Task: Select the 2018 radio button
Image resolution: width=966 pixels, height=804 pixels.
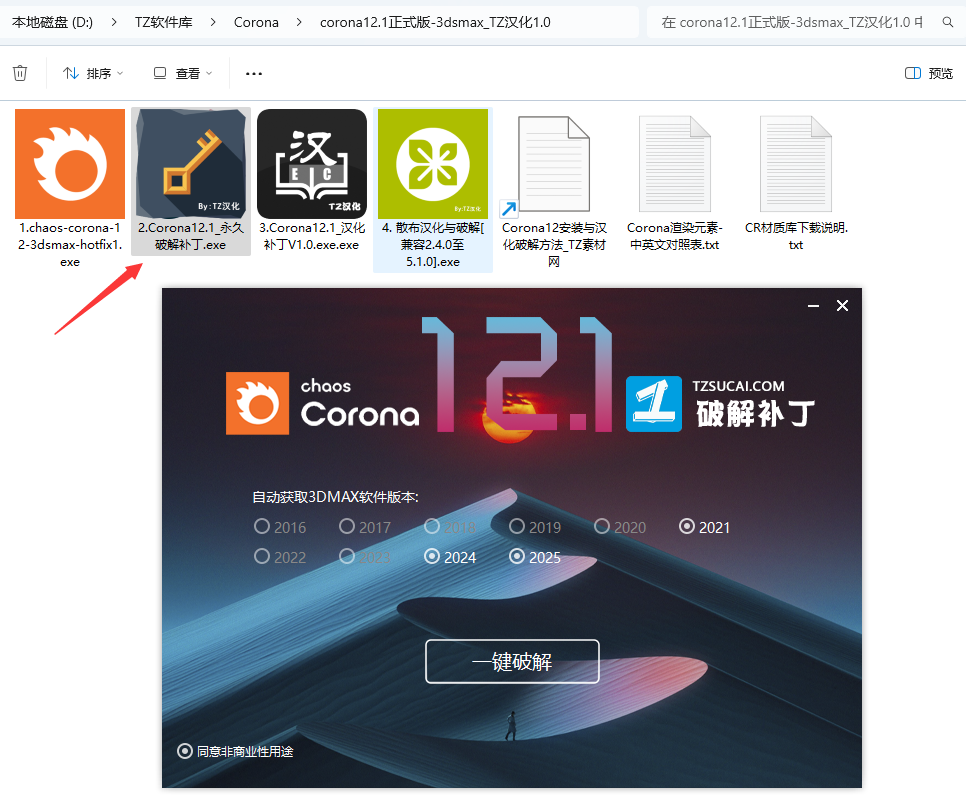Action: pyautogui.click(x=432, y=526)
